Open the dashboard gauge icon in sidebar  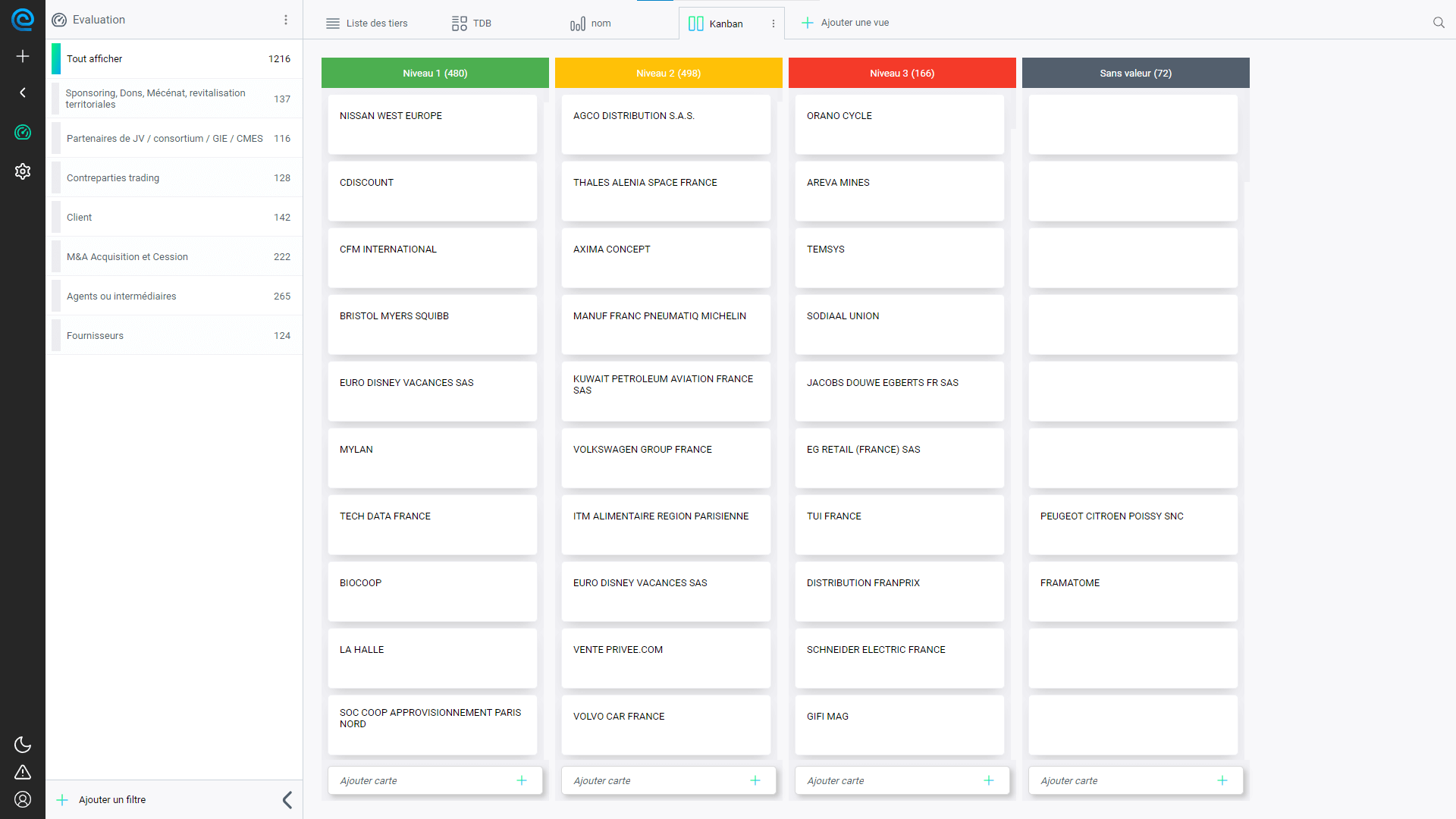click(23, 132)
